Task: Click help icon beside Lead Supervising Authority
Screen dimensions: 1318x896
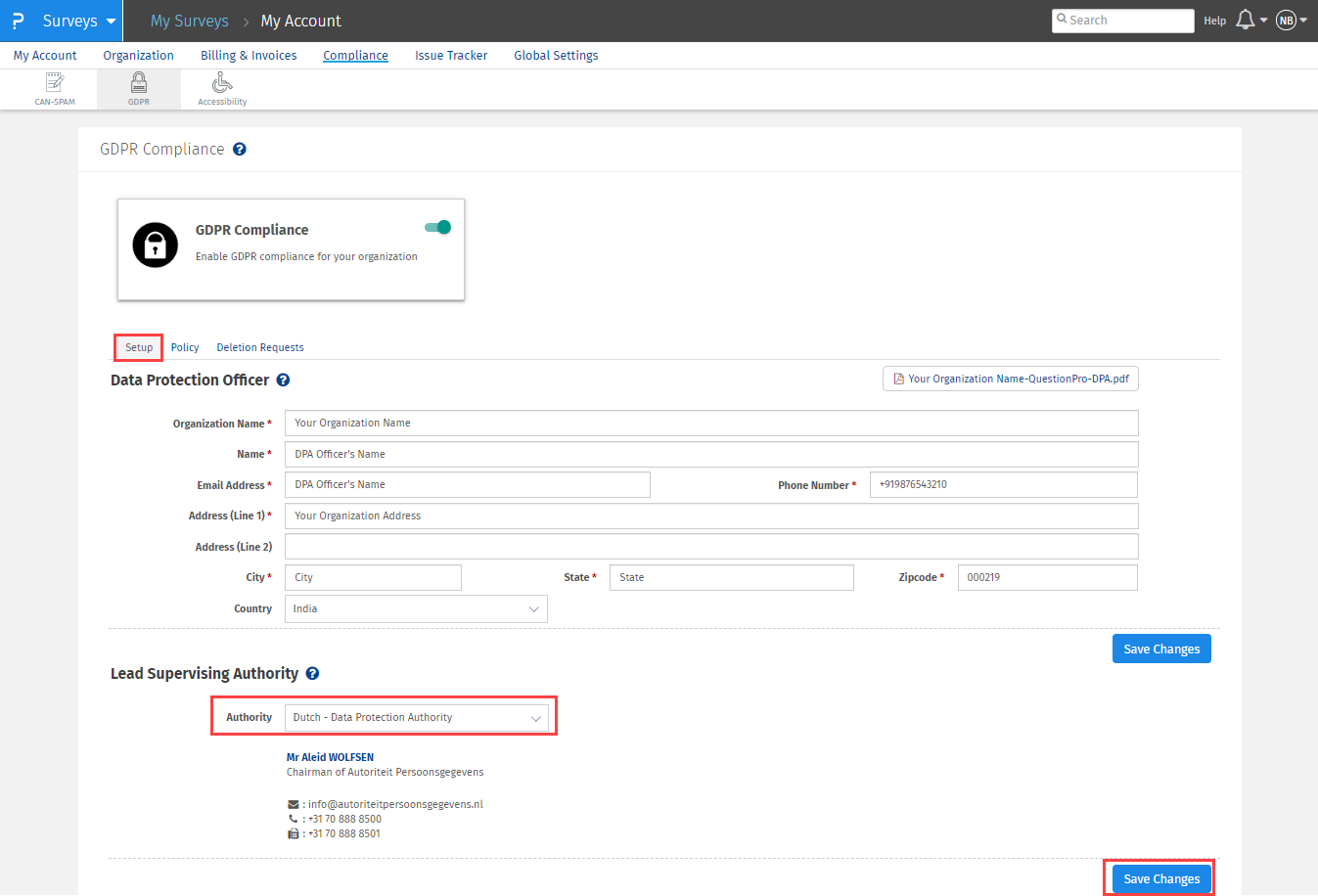Action: click(312, 674)
